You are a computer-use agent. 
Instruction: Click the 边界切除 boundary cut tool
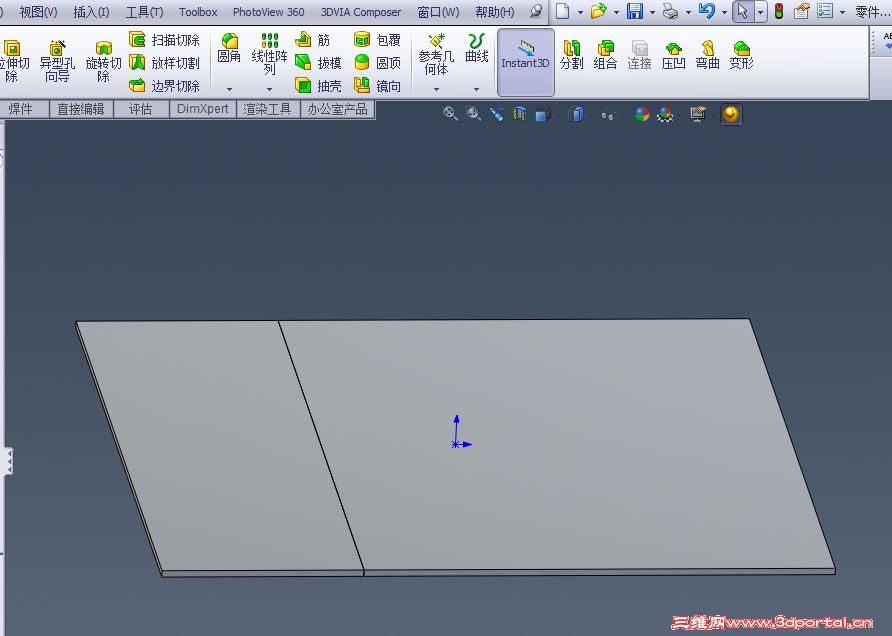165,86
